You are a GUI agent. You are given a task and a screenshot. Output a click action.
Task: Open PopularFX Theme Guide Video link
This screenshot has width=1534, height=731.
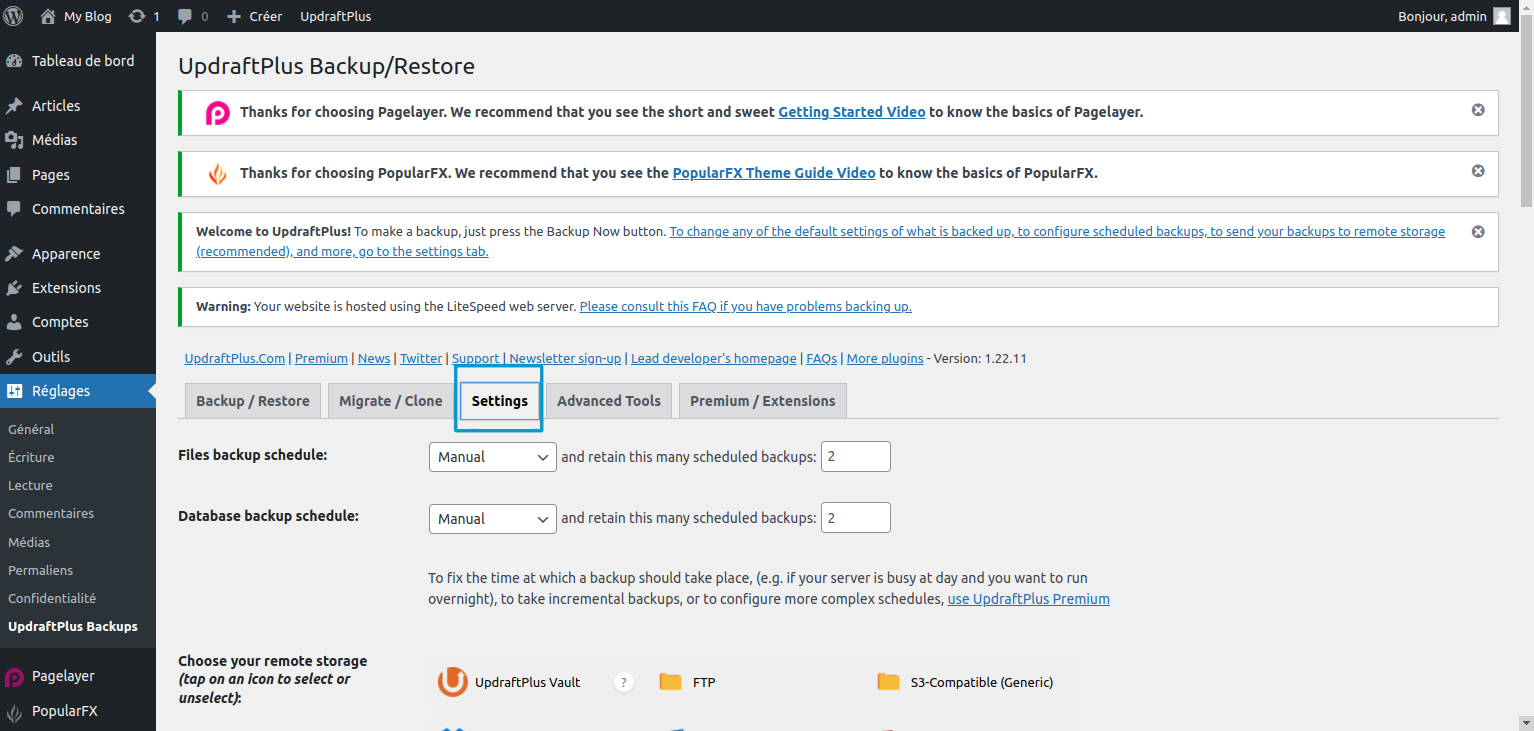774,173
